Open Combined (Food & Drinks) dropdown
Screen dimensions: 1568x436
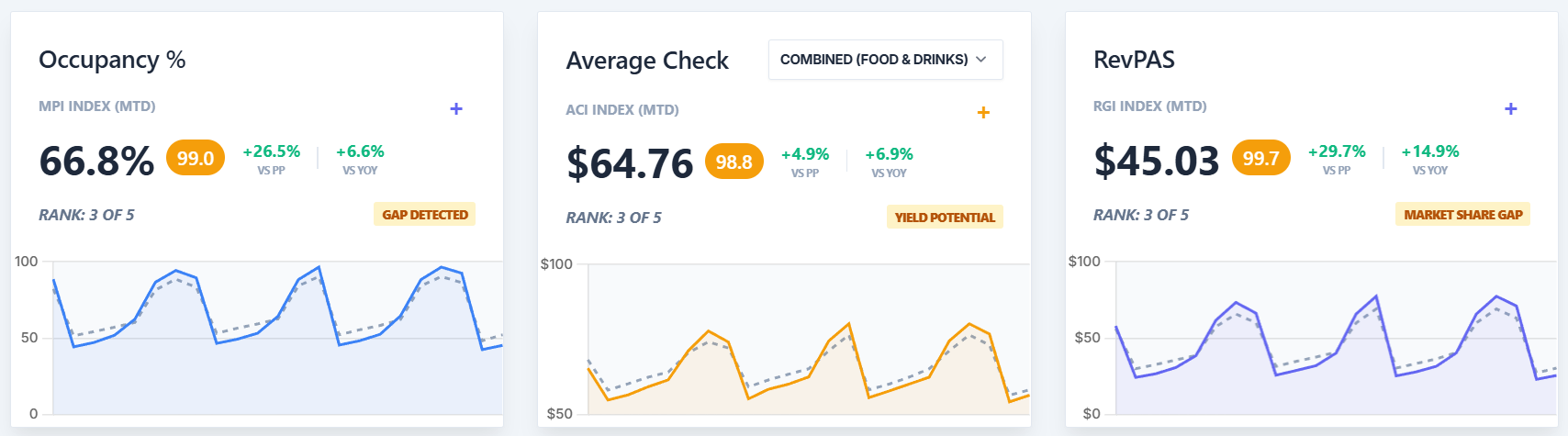click(885, 60)
